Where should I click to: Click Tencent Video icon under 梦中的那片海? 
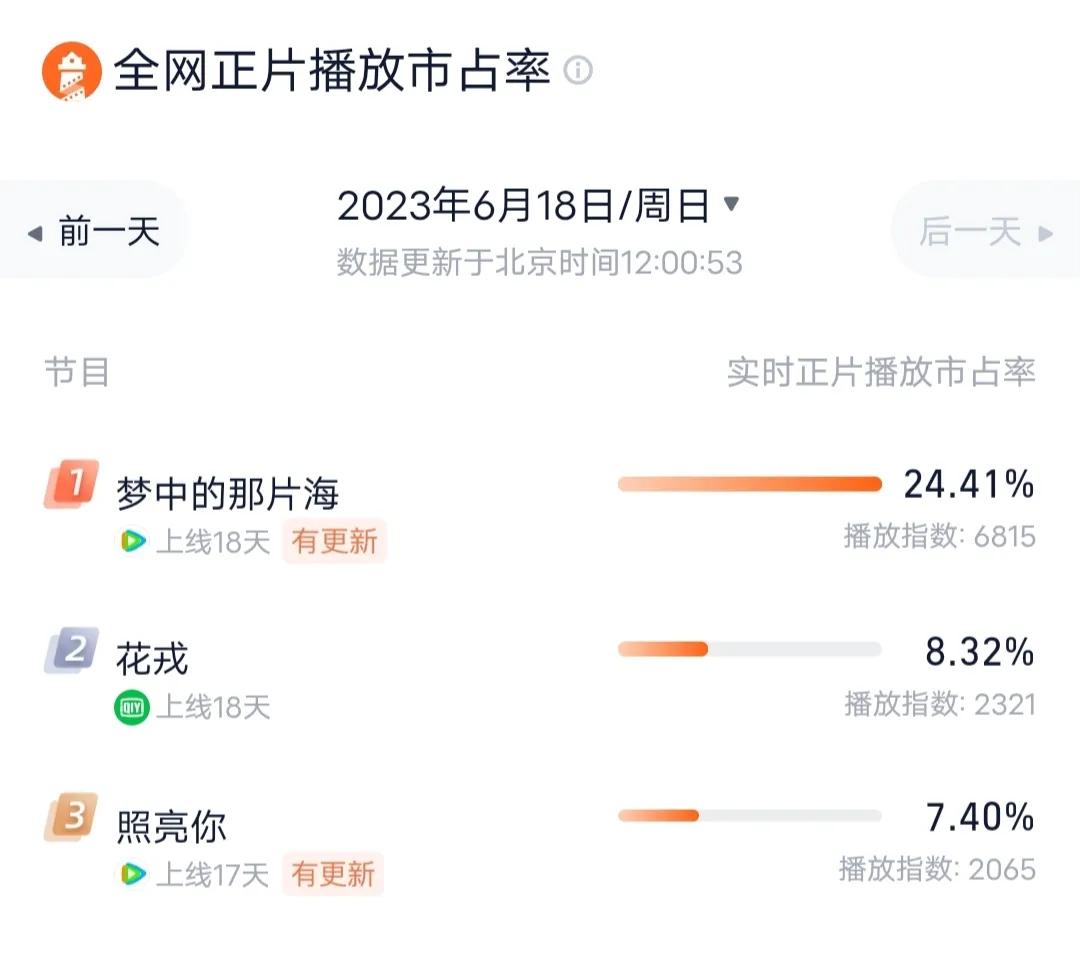coord(132,541)
